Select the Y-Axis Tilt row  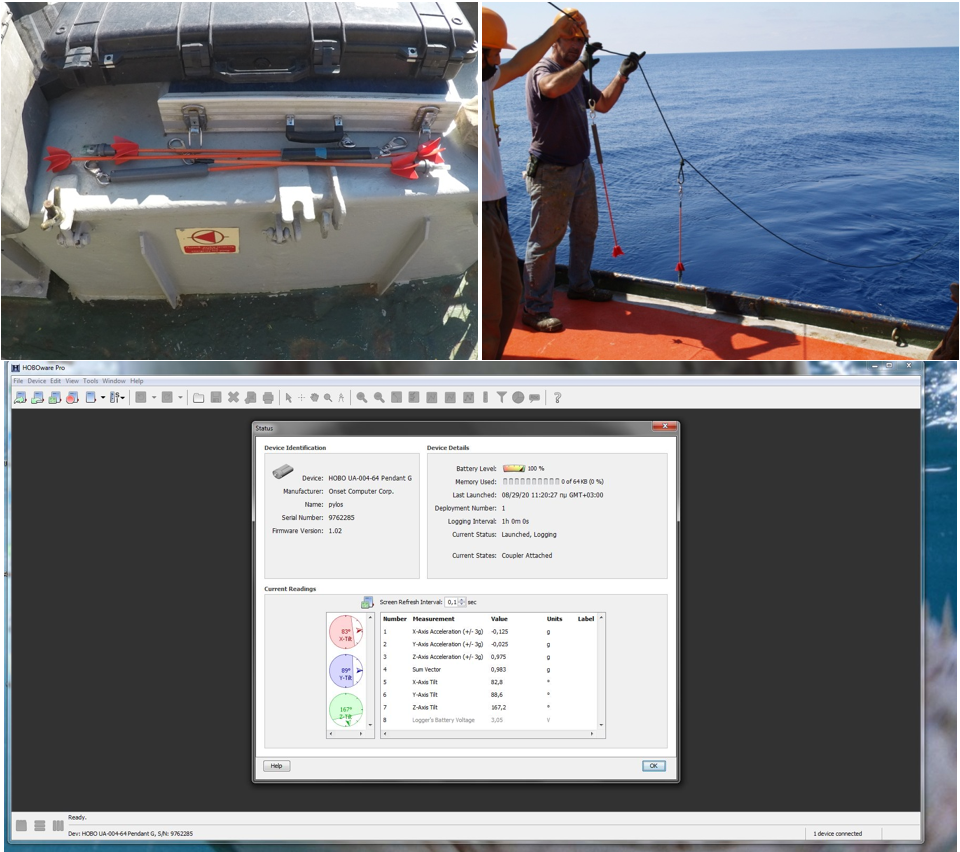coord(489,695)
